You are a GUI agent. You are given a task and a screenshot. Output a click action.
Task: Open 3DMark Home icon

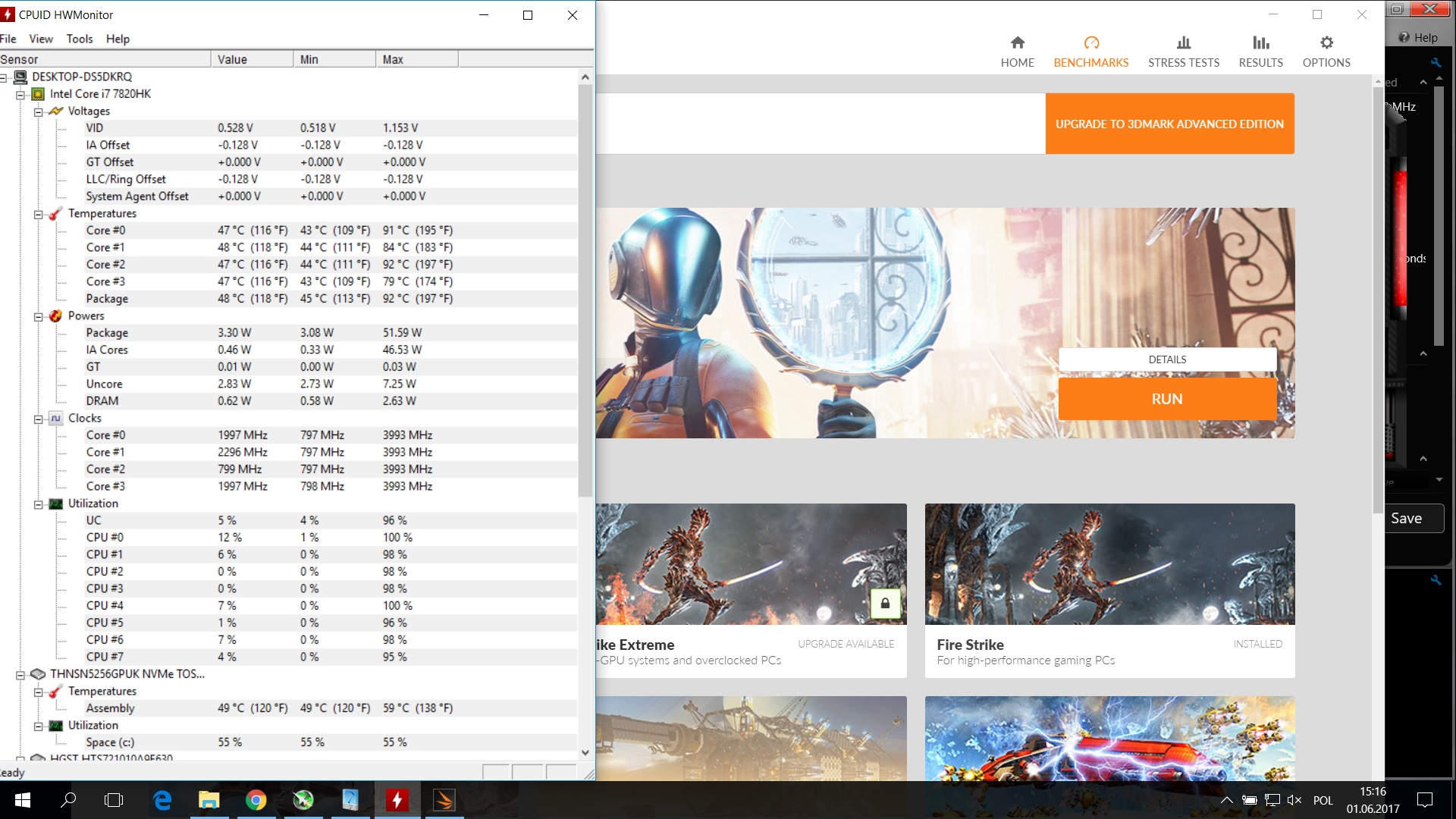click(x=1017, y=43)
